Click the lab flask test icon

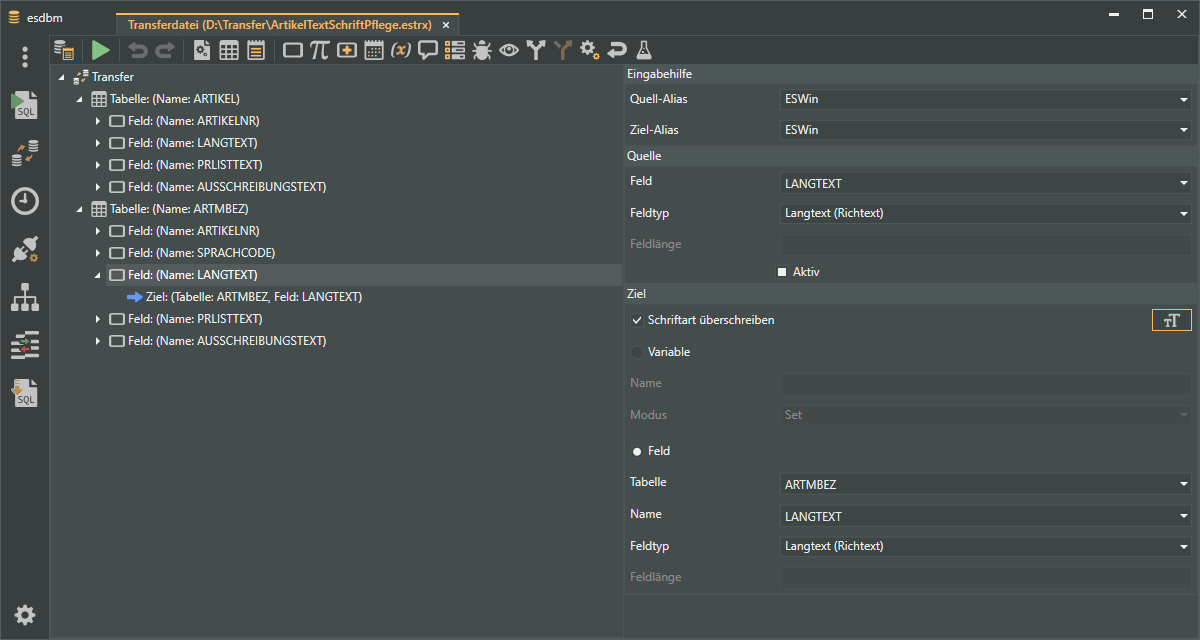click(x=644, y=50)
